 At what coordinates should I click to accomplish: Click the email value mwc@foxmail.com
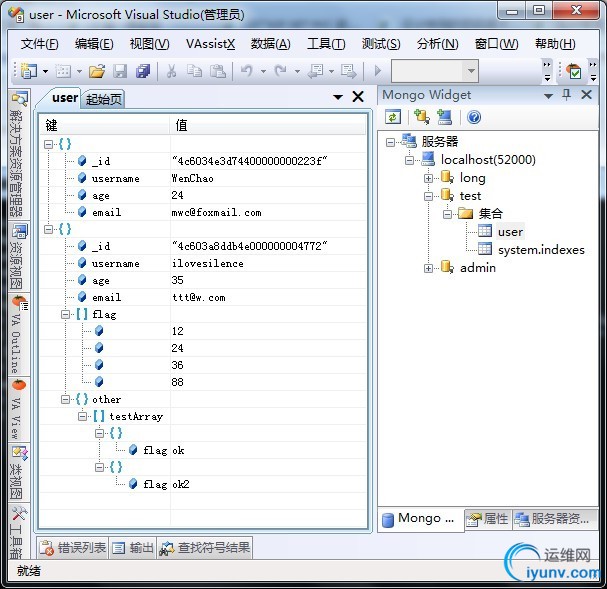[x=216, y=212]
